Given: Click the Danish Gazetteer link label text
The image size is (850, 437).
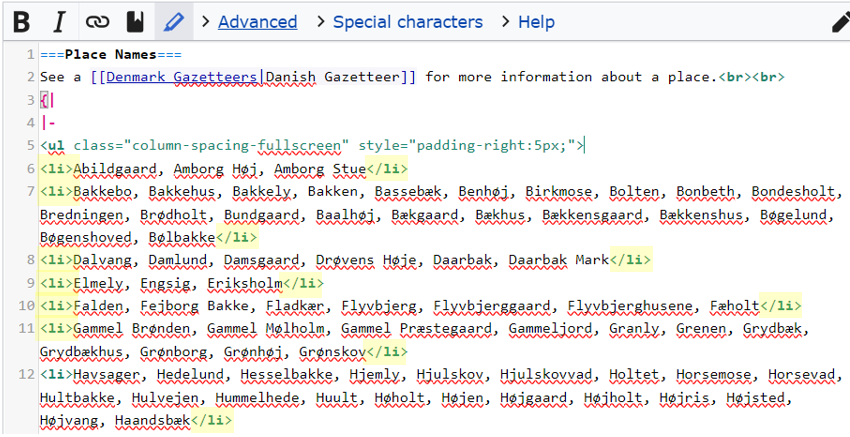Looking at the screenshot, I should tap(332, 77).
